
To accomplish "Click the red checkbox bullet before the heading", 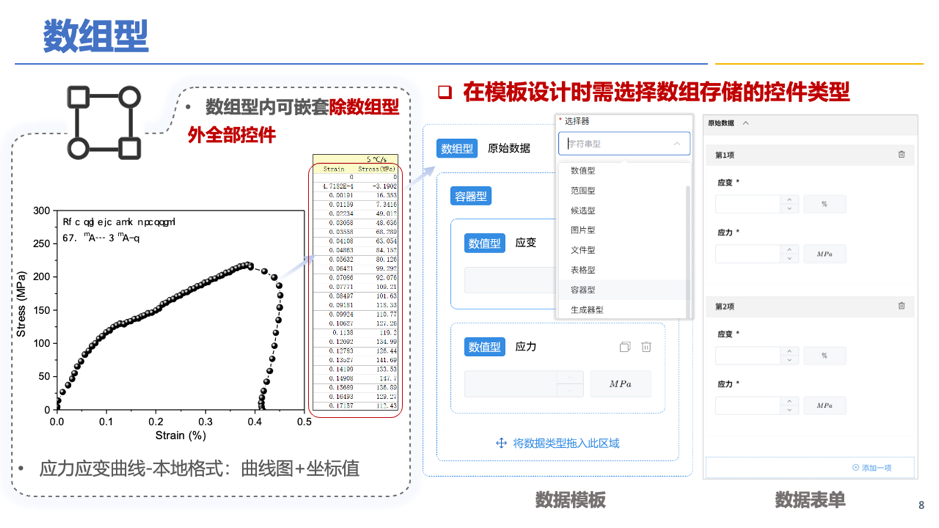I will pyautogui.click(x=445, y=93).
